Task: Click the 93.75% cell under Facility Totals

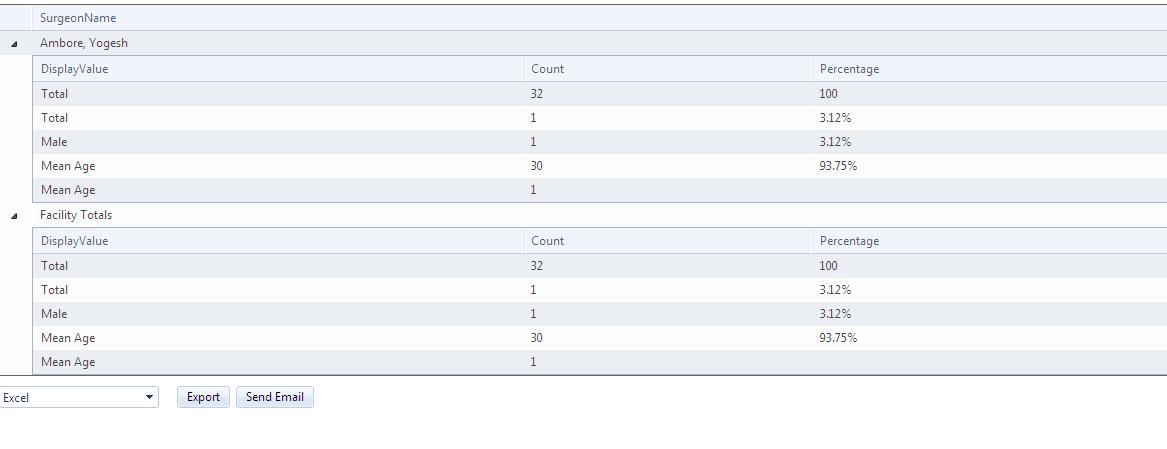Action: tap(838, 338)
